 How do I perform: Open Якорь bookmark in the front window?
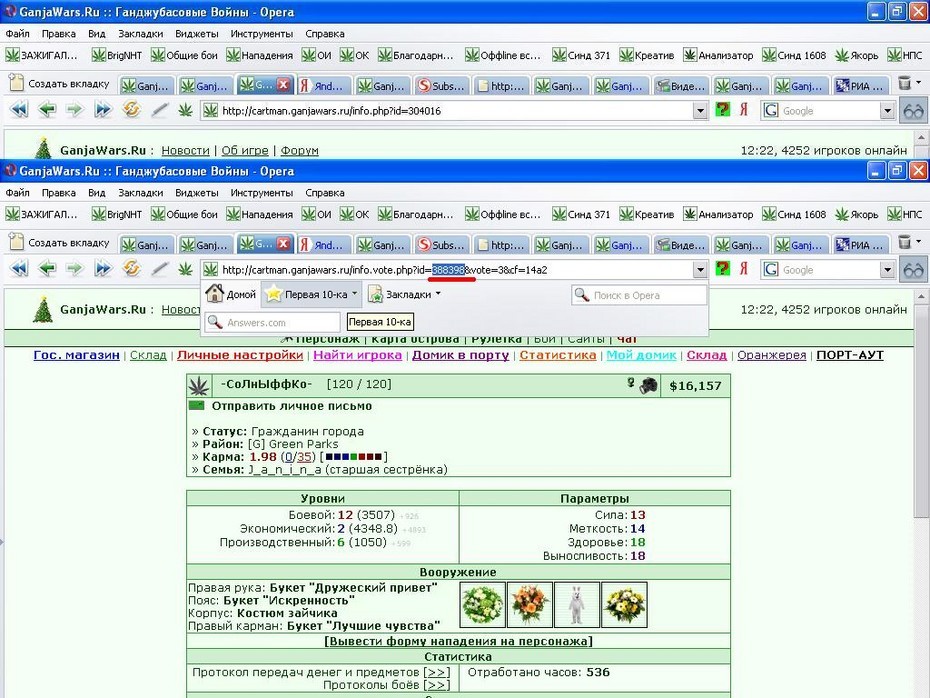click(x=857, y=214)
